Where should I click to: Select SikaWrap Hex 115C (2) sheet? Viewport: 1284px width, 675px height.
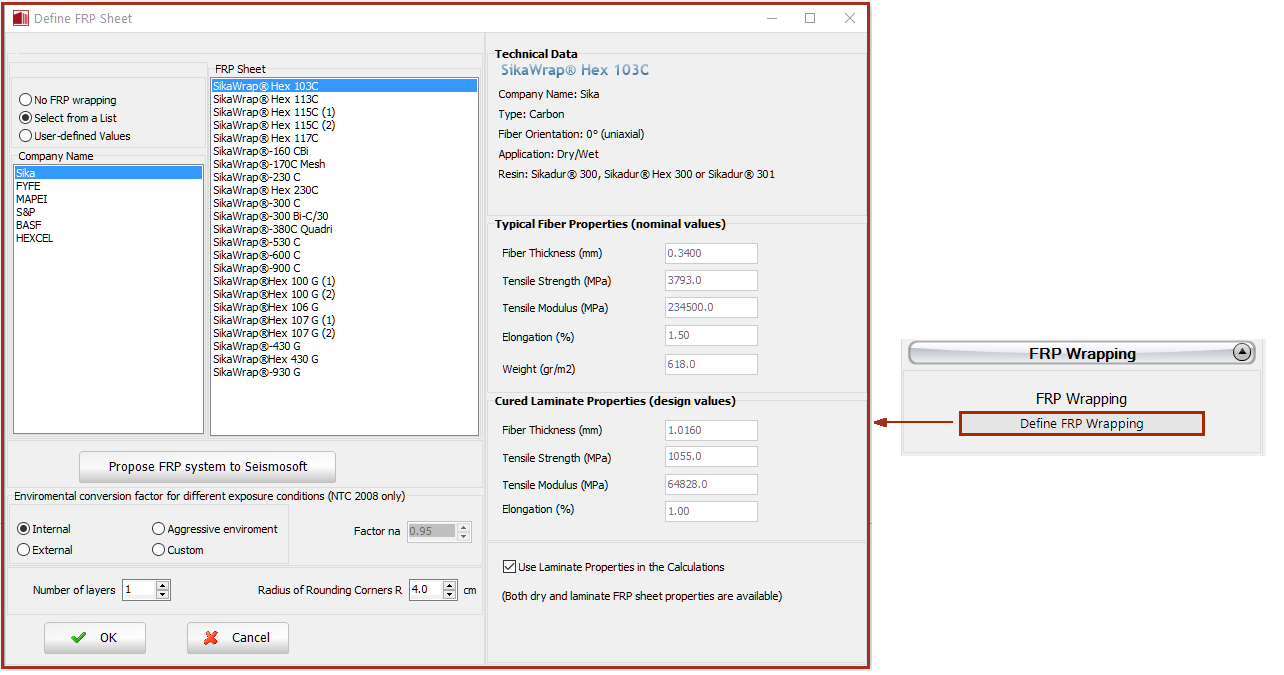(x=344, y=125)
